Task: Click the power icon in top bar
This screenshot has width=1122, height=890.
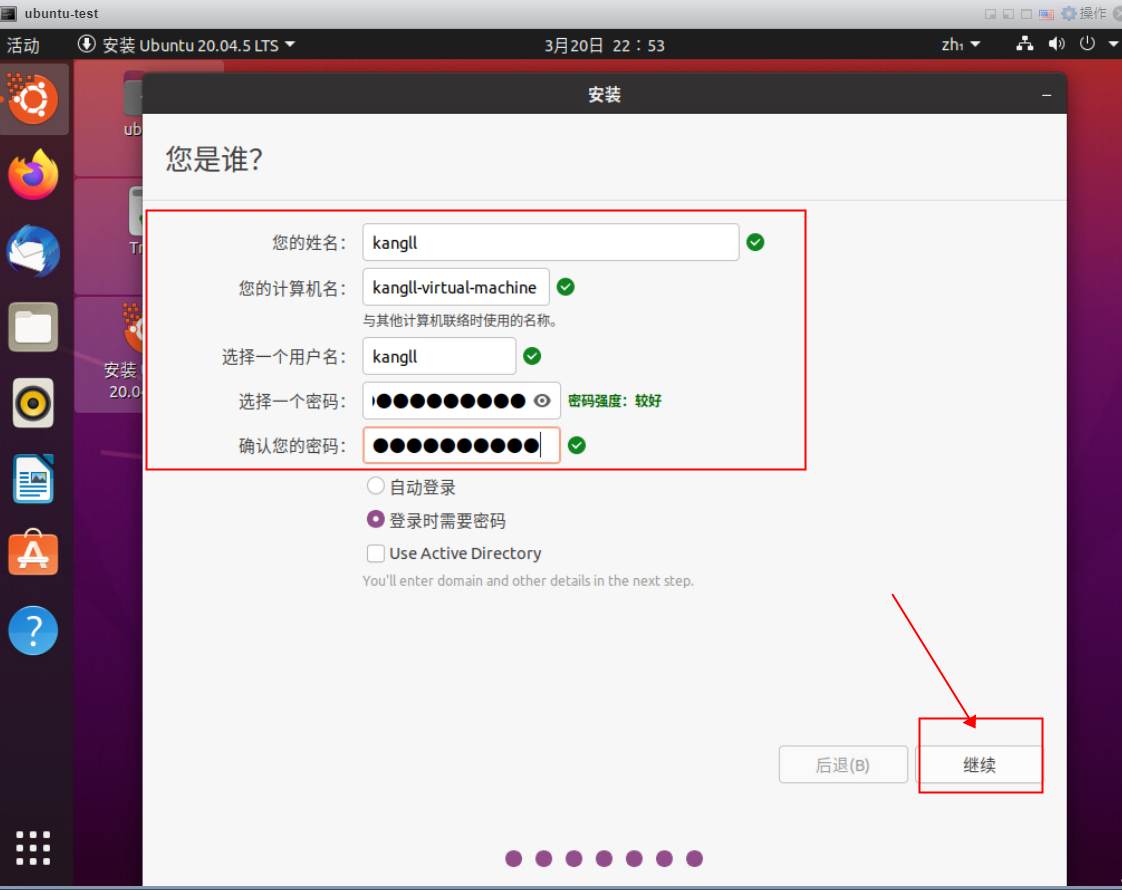Action: (1087, 44)
